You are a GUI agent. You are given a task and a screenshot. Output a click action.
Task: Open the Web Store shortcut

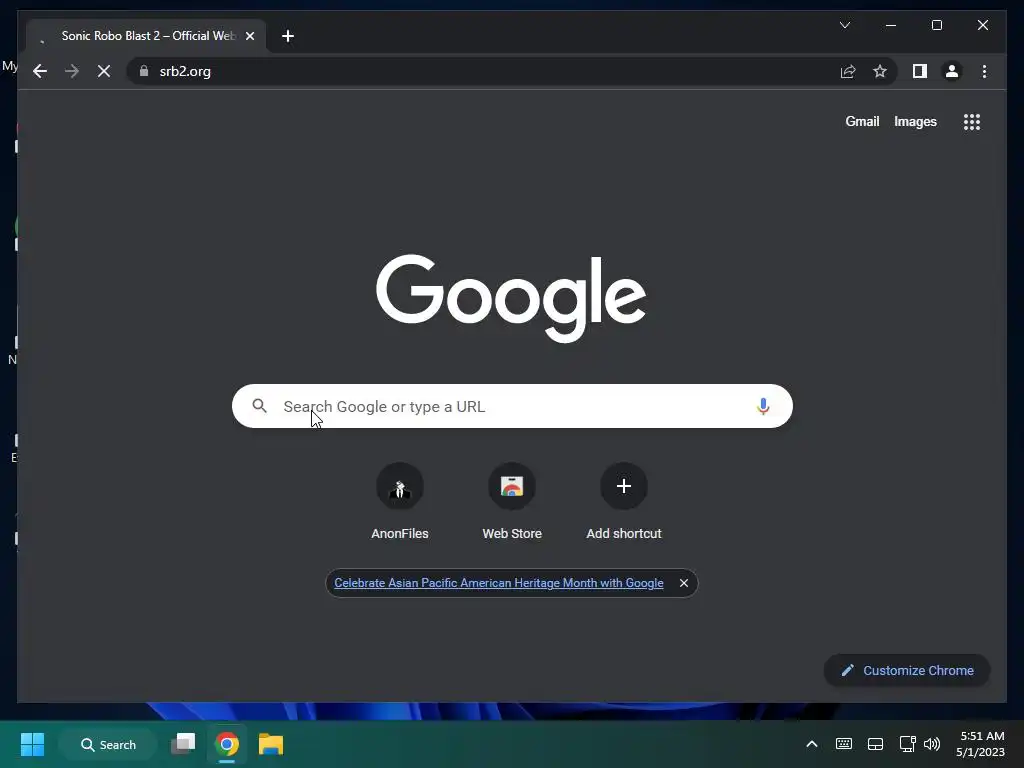click(512, 502)
